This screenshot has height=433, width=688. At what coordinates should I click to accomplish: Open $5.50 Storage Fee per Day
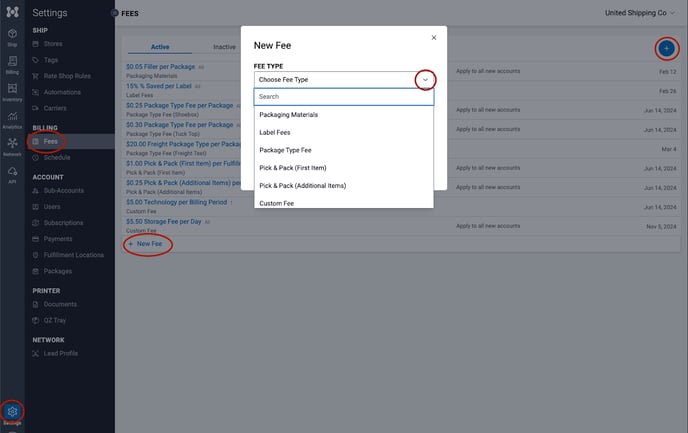[164, 221]
